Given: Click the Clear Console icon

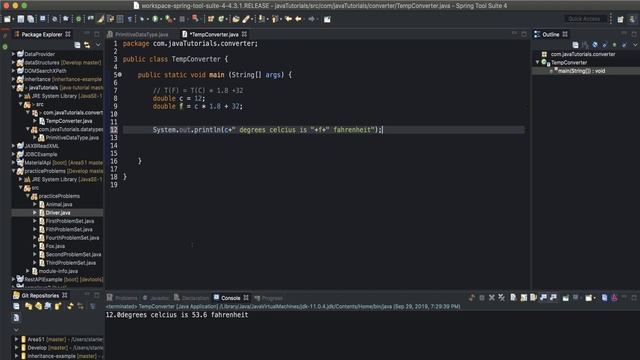Looking at the screenshot, I should point(513,298).
